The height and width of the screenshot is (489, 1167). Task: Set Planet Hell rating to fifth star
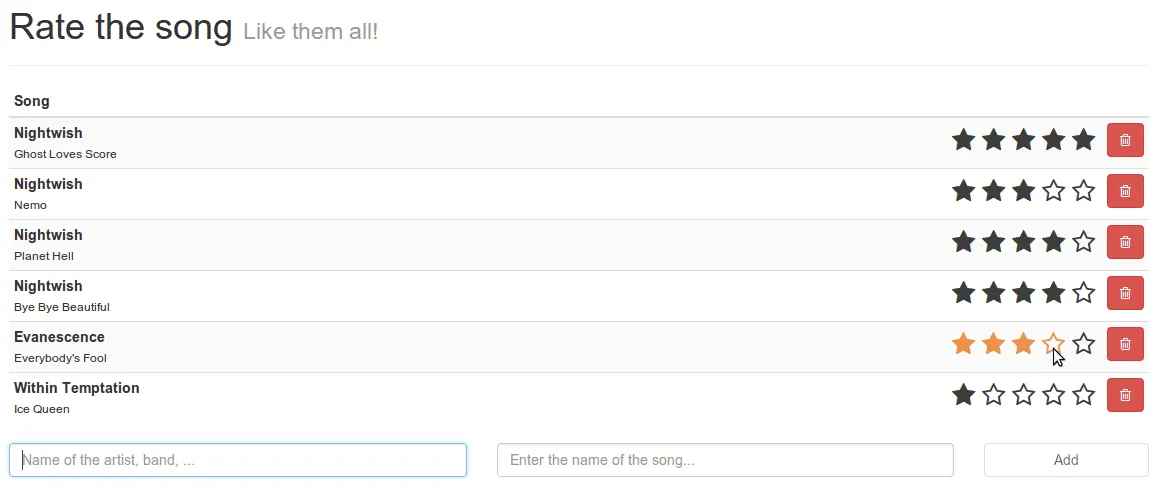1083,242
